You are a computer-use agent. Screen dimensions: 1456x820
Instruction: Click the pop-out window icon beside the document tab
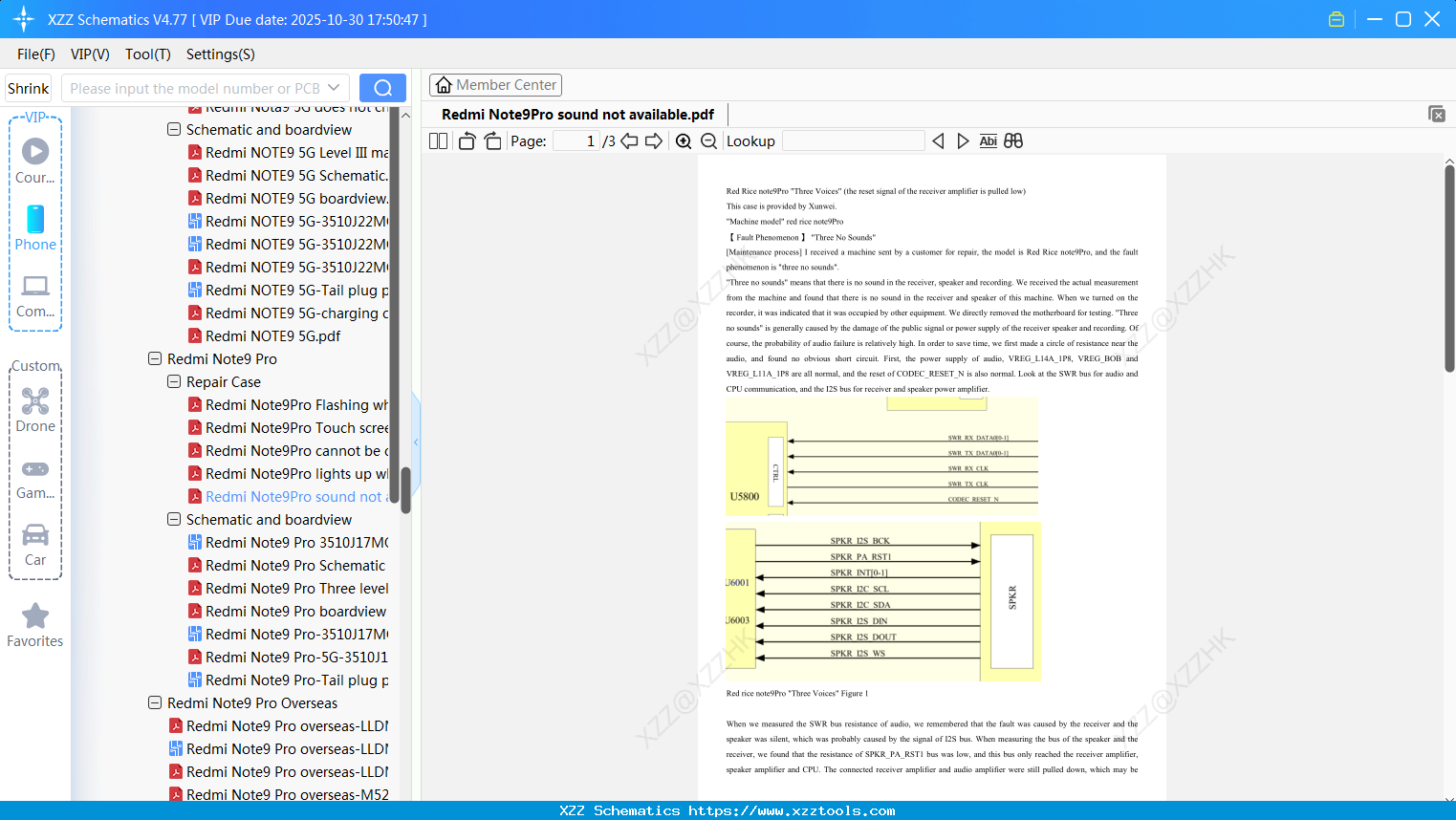coord(1437,114)
